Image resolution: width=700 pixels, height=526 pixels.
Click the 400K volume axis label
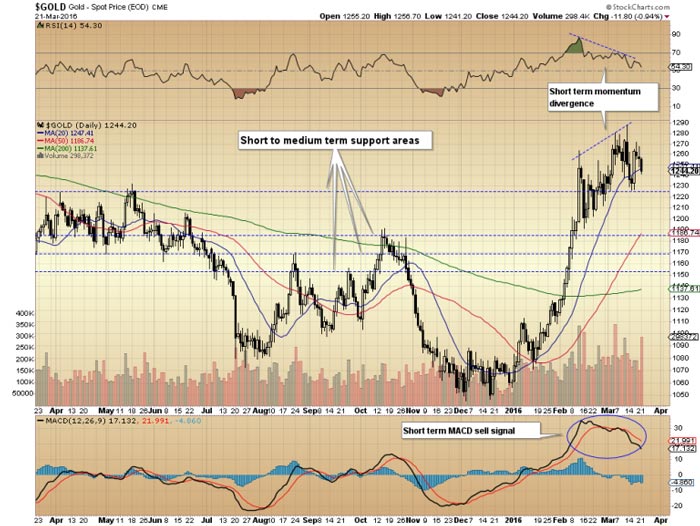[x=24, y=313]
